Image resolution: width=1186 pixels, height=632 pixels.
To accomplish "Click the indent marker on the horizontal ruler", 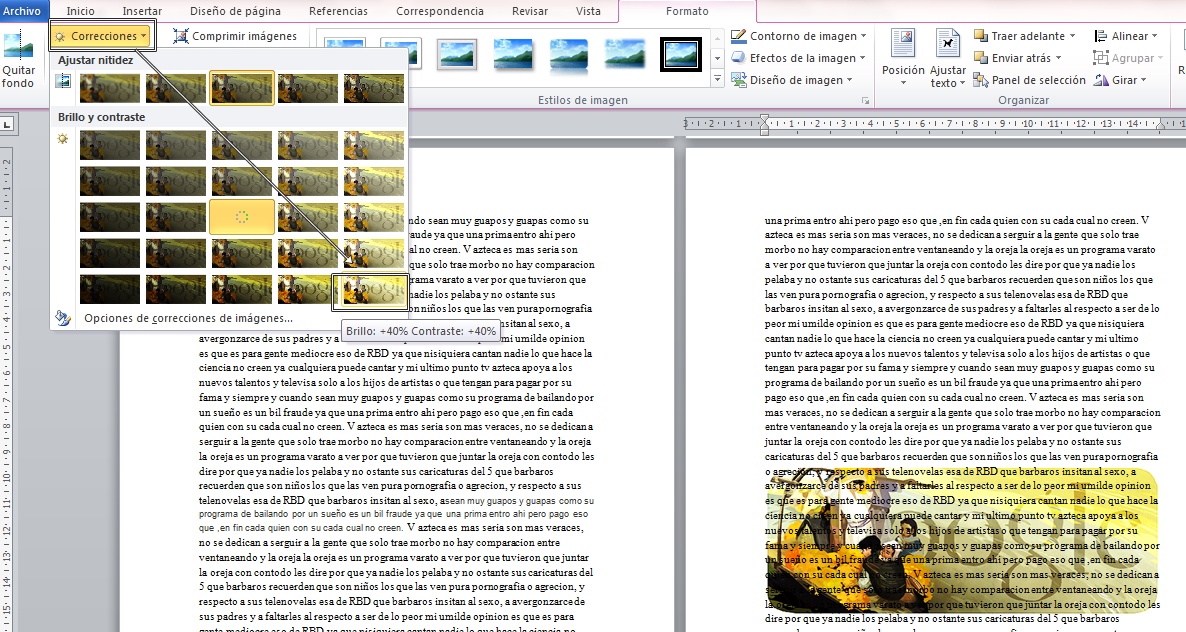I will pyautogui.click(x=765, y=124).
